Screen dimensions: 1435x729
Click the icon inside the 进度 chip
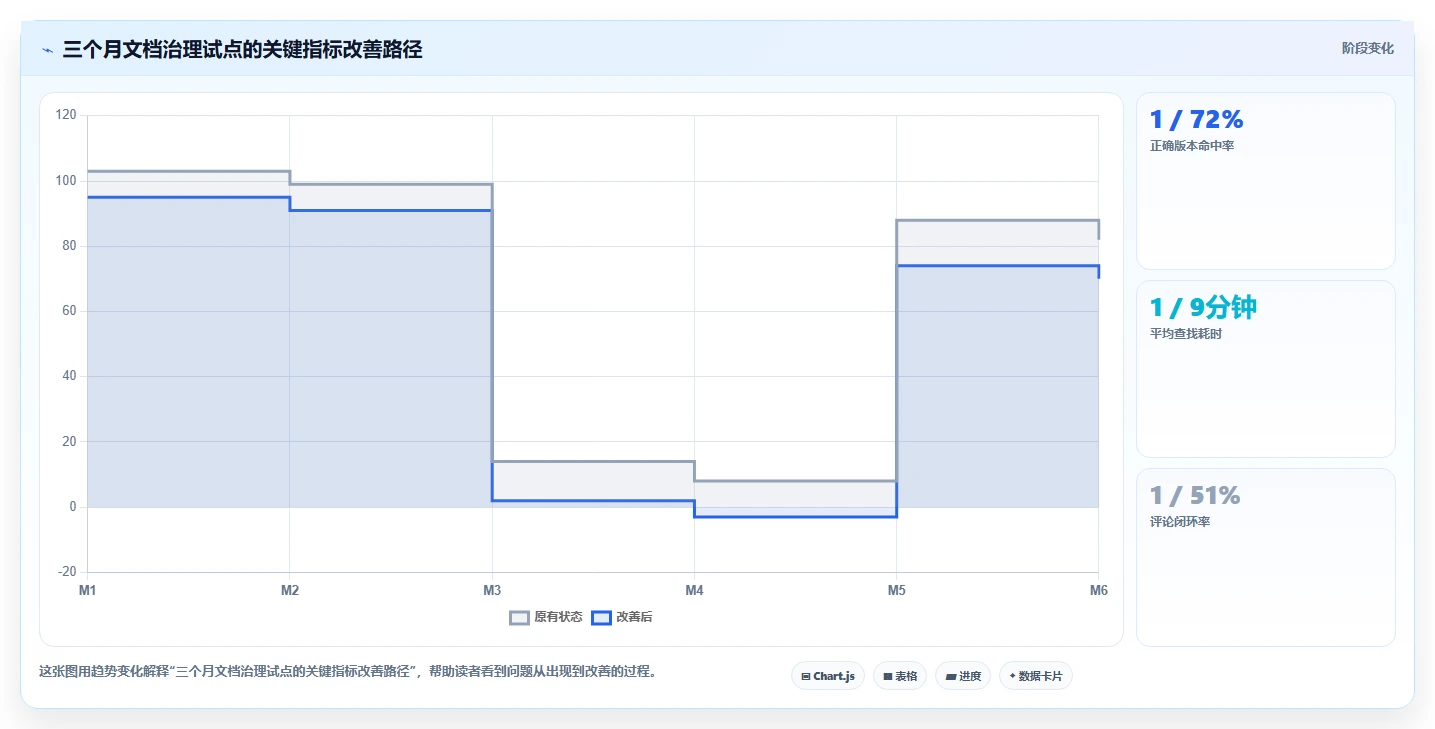(x=950, y=677)
